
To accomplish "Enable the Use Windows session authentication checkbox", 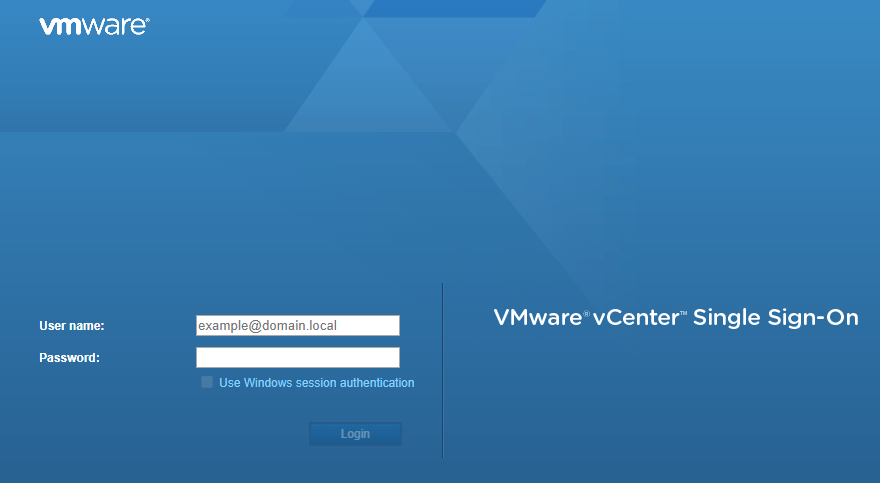I will [207, 382].
